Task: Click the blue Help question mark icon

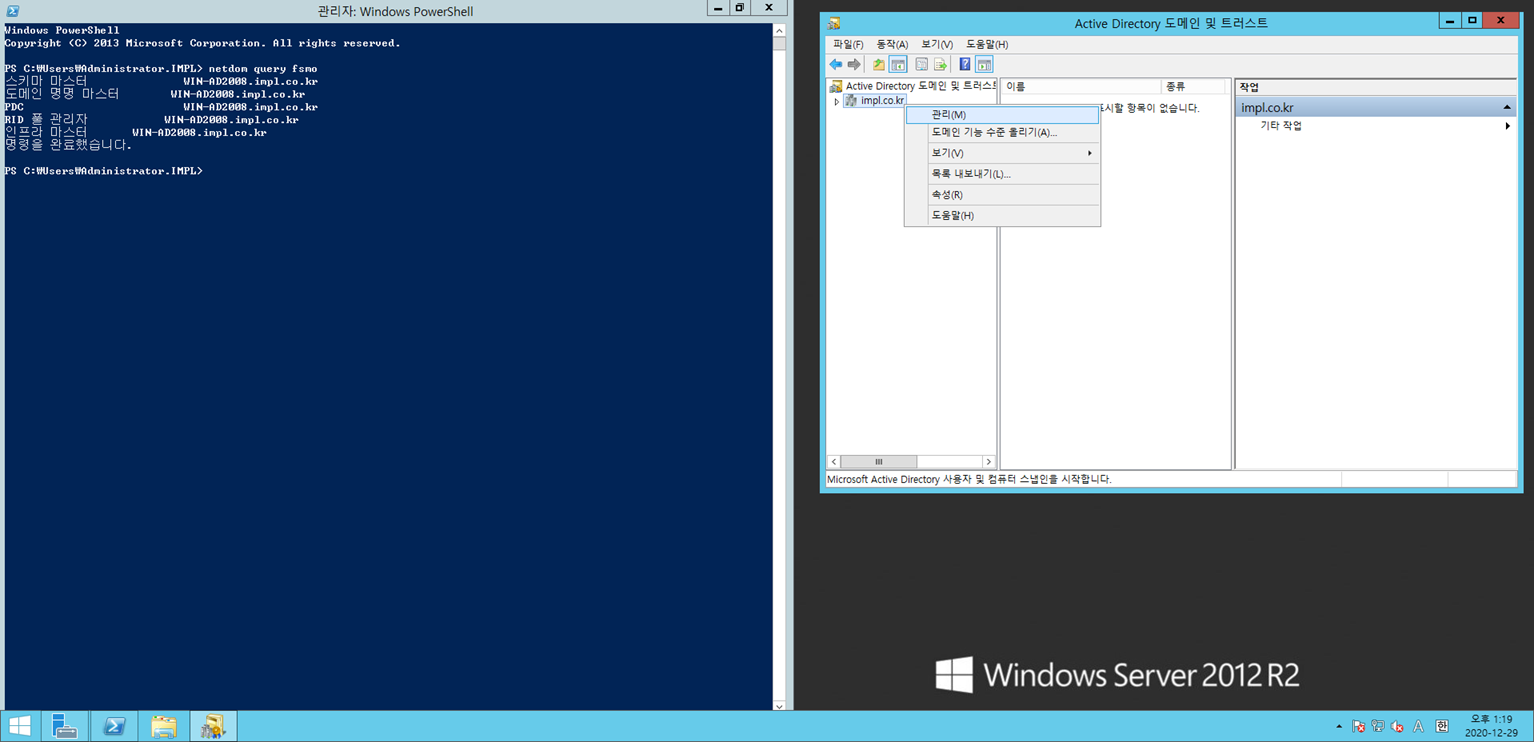Action: pos(965,64)
